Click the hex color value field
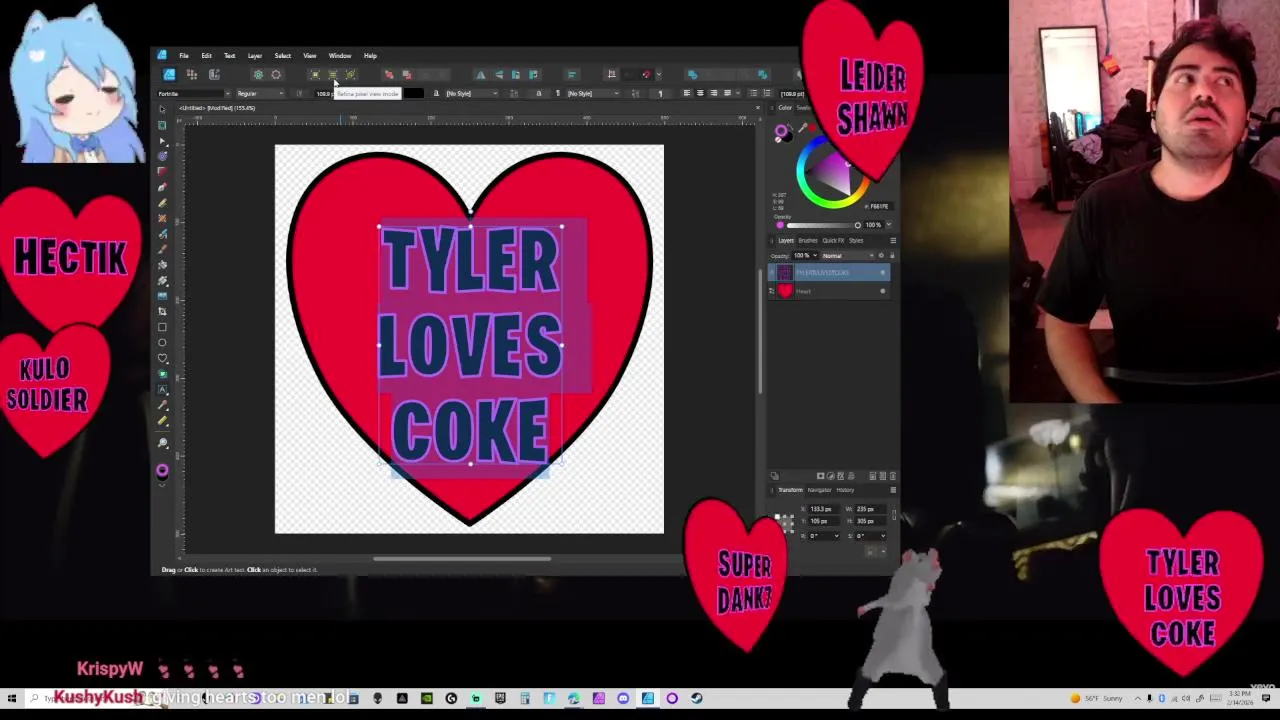Viewport: 1280px width, 720px height. (x=880, y=206)
